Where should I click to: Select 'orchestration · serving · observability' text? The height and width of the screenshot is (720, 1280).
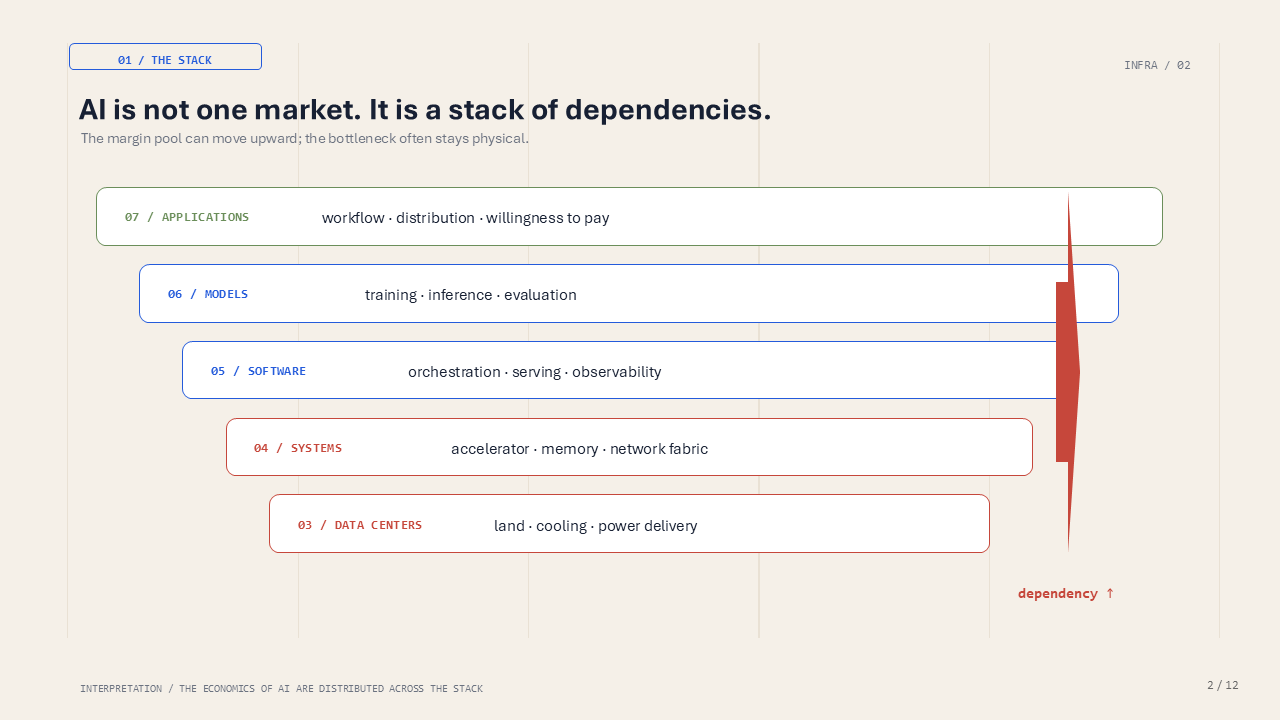click(535, 372)
